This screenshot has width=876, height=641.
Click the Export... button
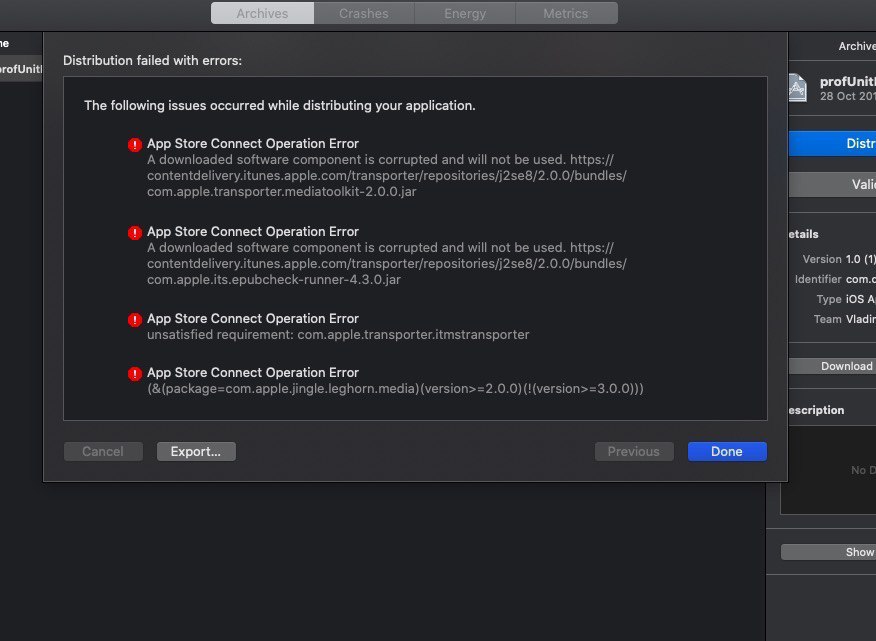[196, 452]
